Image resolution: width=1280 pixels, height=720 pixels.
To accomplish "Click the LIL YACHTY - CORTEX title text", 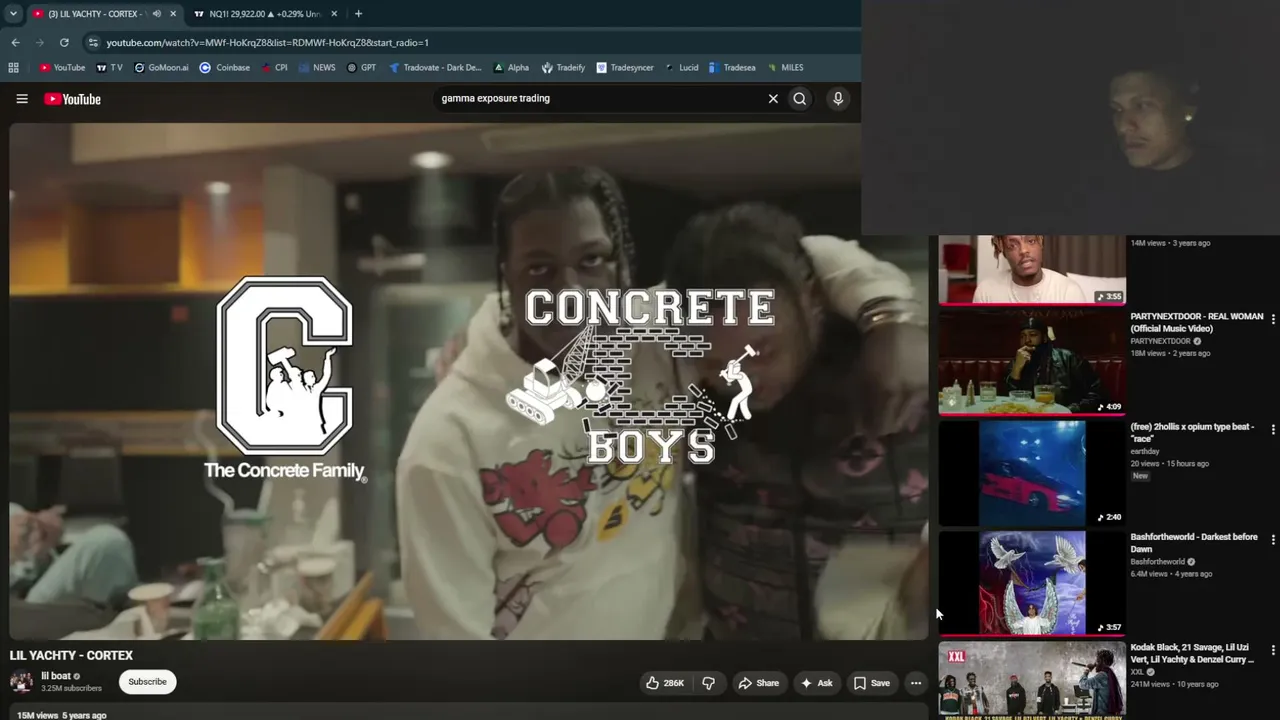I will [x=71, y=655].
